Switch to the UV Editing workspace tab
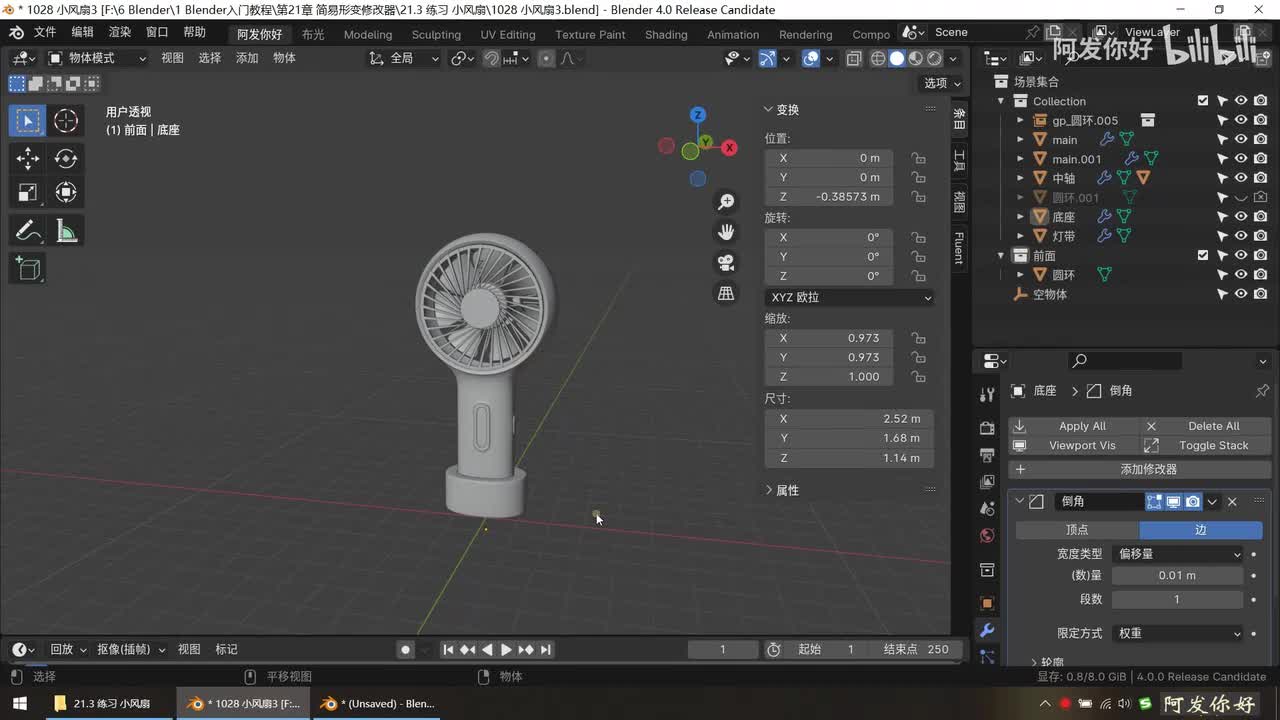 tap(508, 34)
